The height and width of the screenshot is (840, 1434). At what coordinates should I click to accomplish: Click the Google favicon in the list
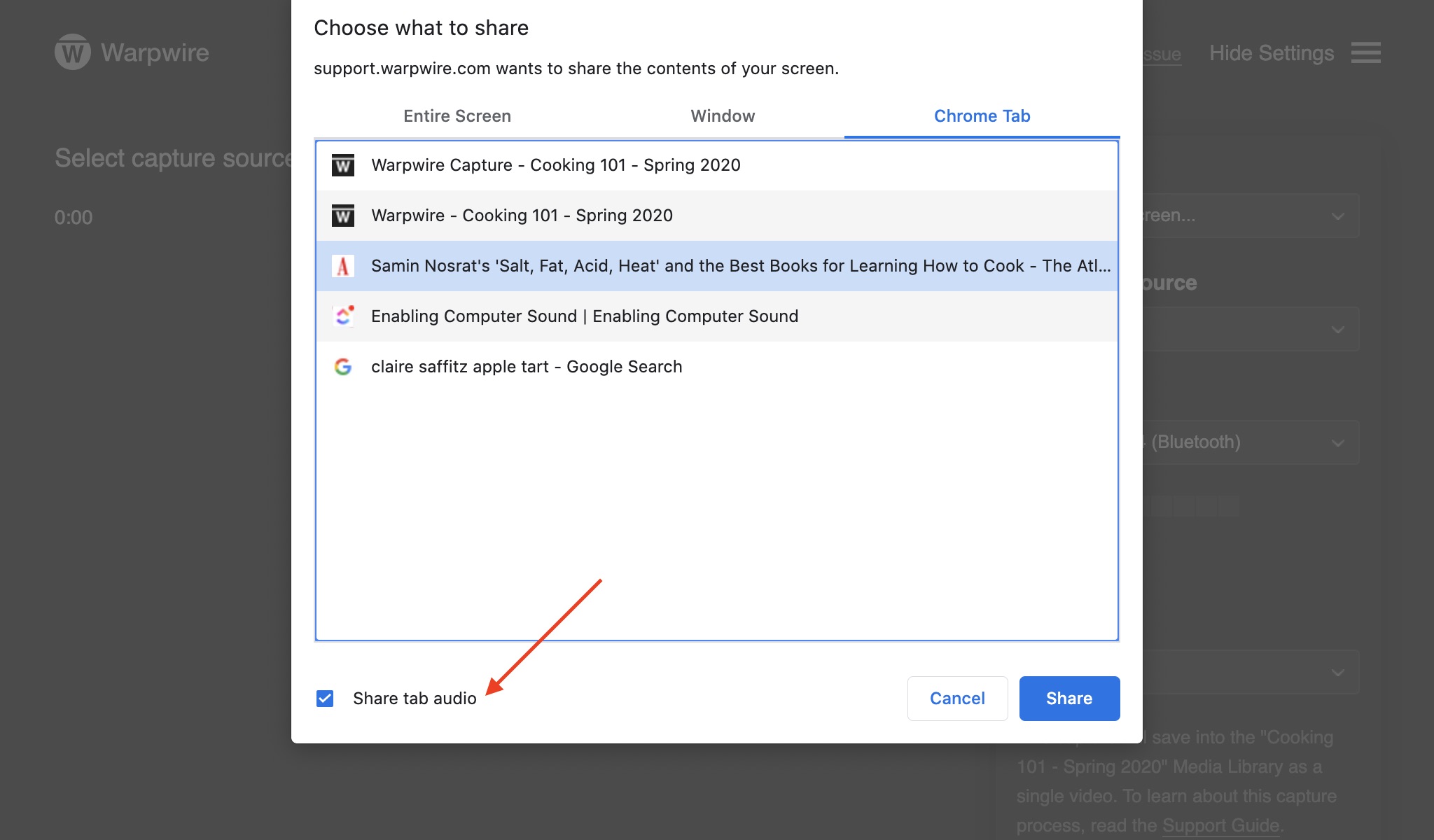tap(343, 367)
